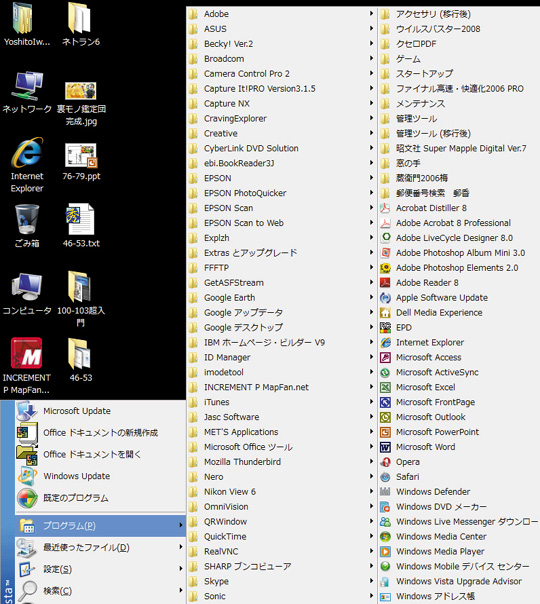
Task: Open the Nero program folder
Action: [282, 477]
